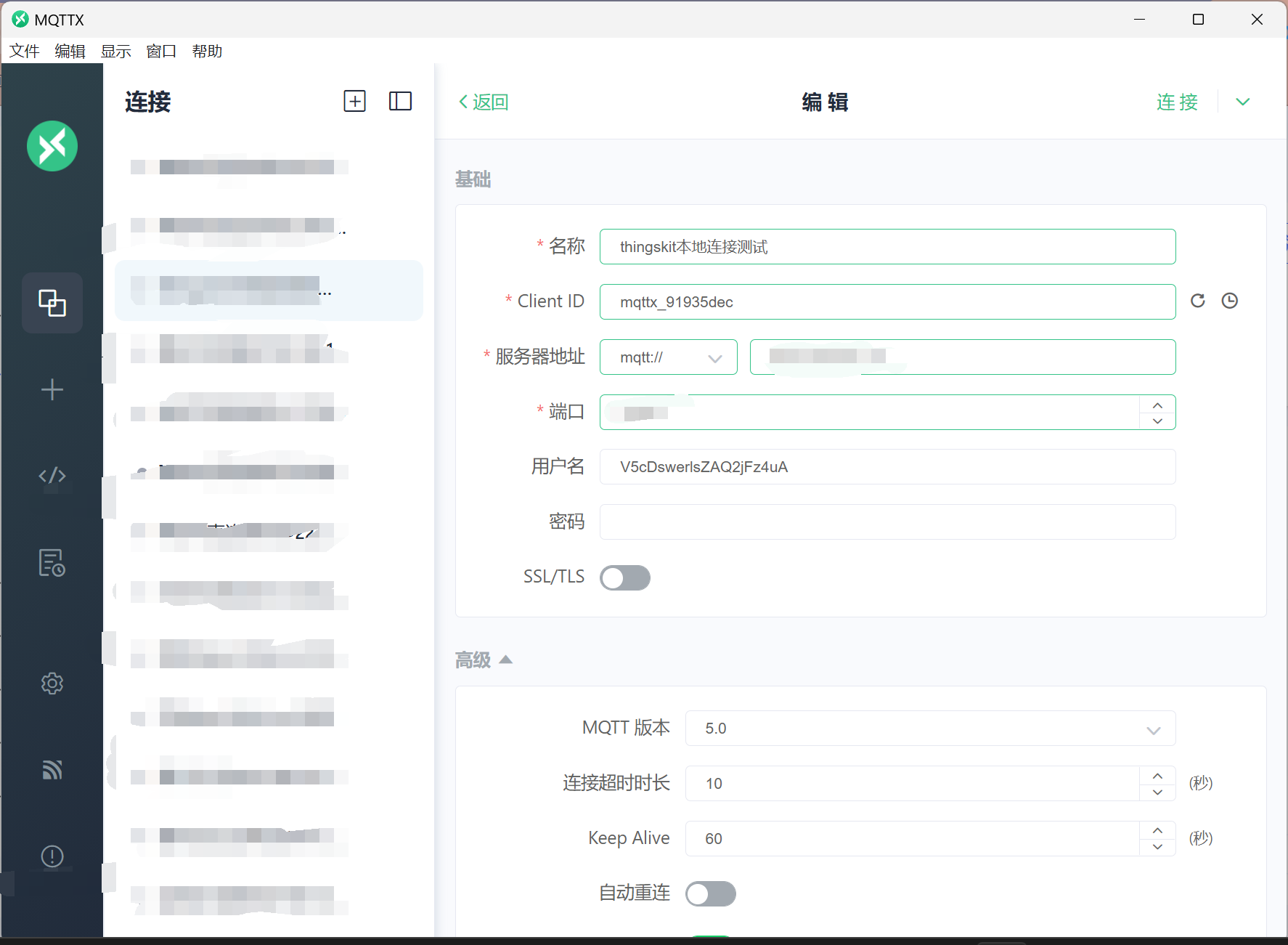Regenerate the Client ID
This screenshot has width=1288, height=945.
(x=1198, y=301)
